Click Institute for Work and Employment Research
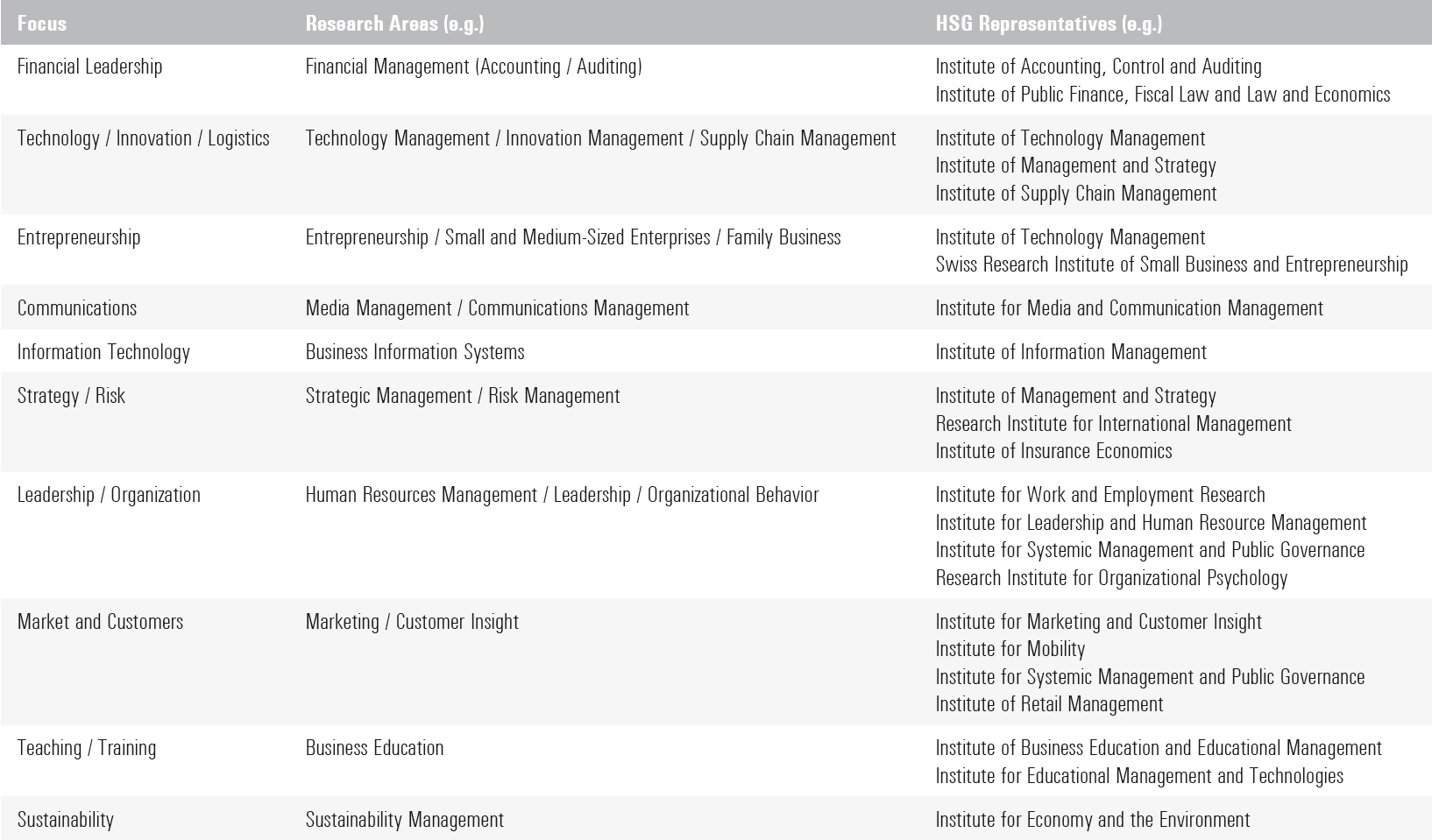Image resolution: width=1432 pixels, height=840 pixels. [x=1100, y=495]
